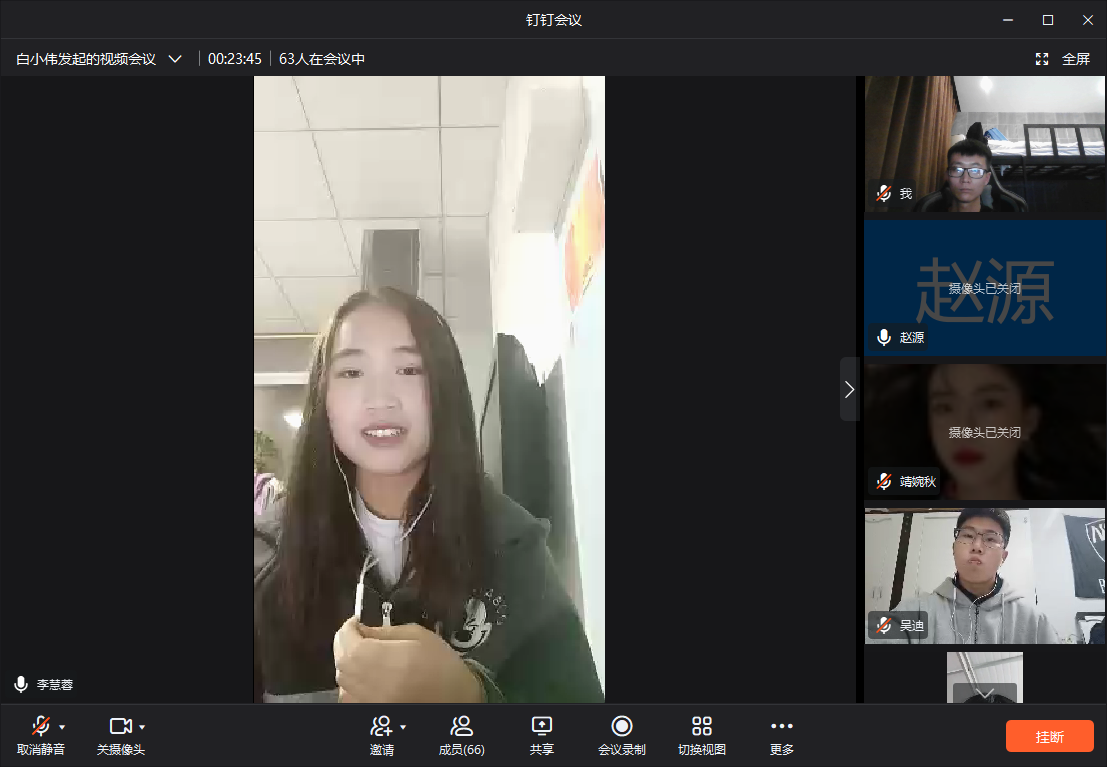Click the 李慧蓉 speaker microphone icon
Viewport: 1107px width, 767px height.
tap(21, 685)
